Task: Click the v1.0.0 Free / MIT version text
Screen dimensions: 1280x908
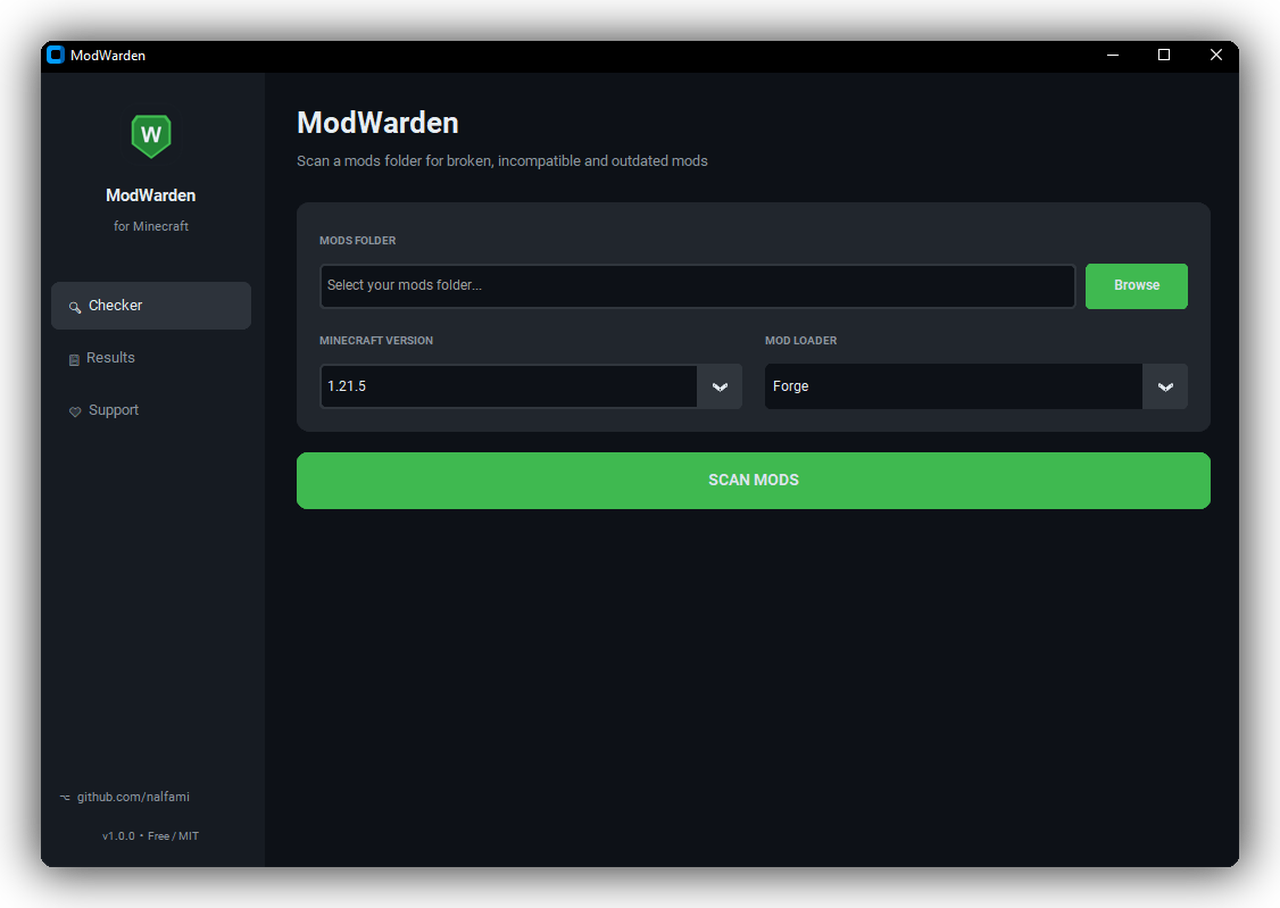Action: 150,836
